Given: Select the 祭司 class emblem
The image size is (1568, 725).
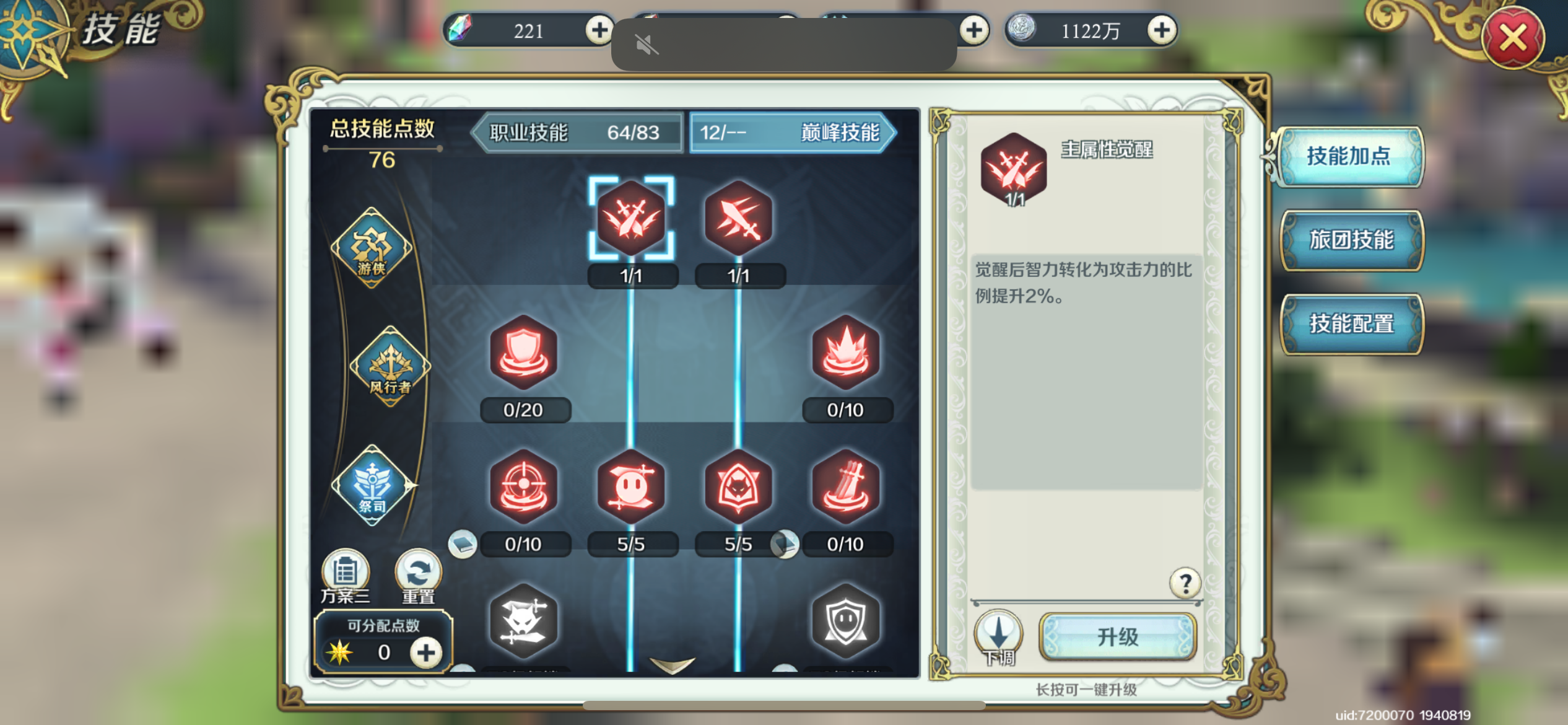Looking at the screenshot, I should (x=373, y=485).
